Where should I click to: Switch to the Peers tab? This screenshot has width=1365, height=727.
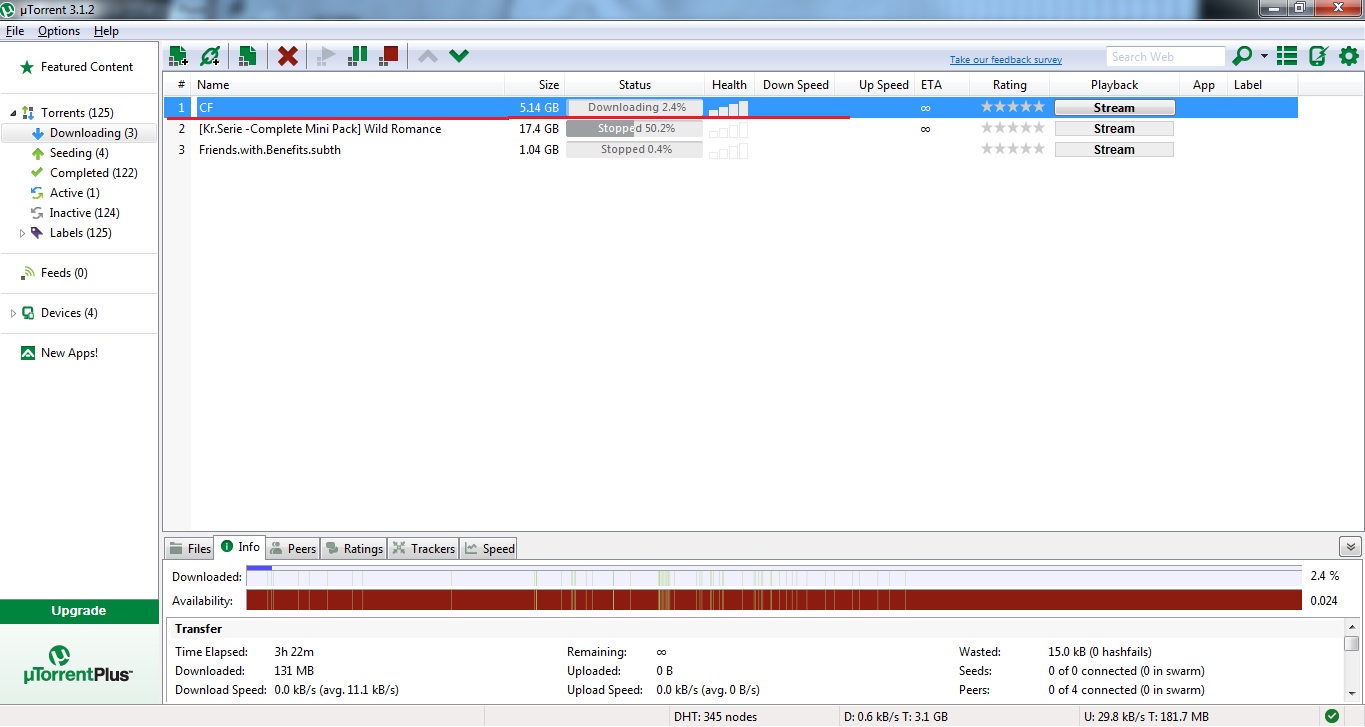[x=293, y=548]
